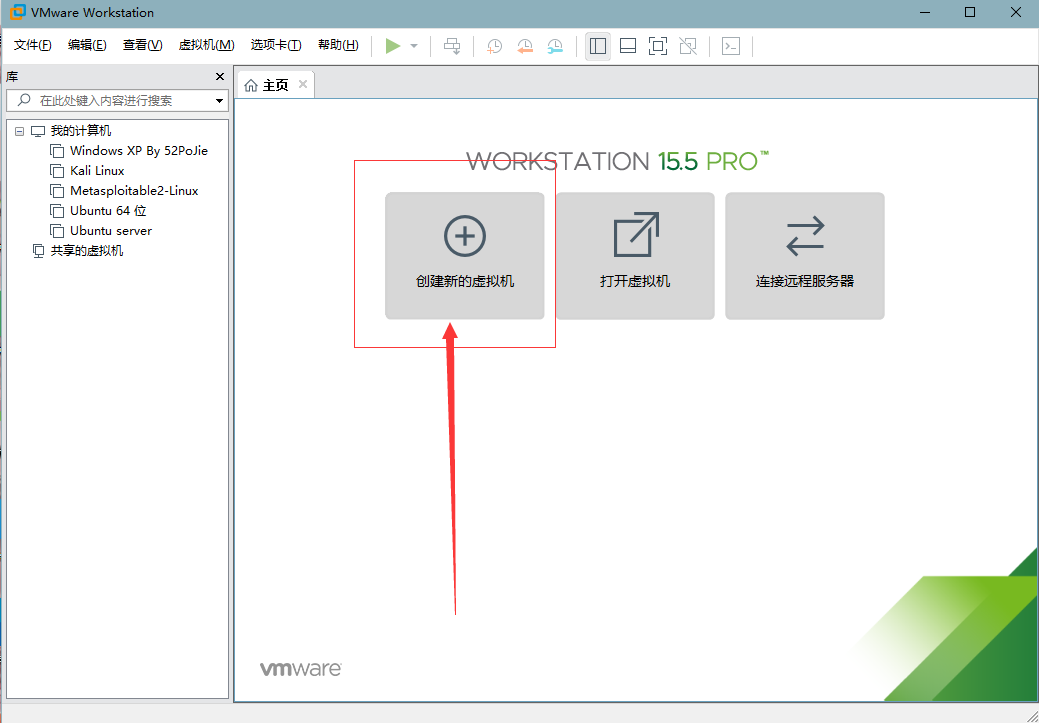
Task: Click the Windows XP By 52PoJie VM icon
Action: click(x=58, y=151)
